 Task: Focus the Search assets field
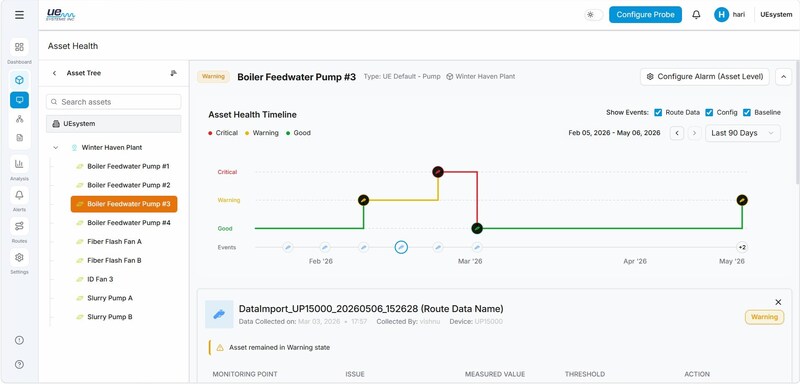click(x=113, y=101)
